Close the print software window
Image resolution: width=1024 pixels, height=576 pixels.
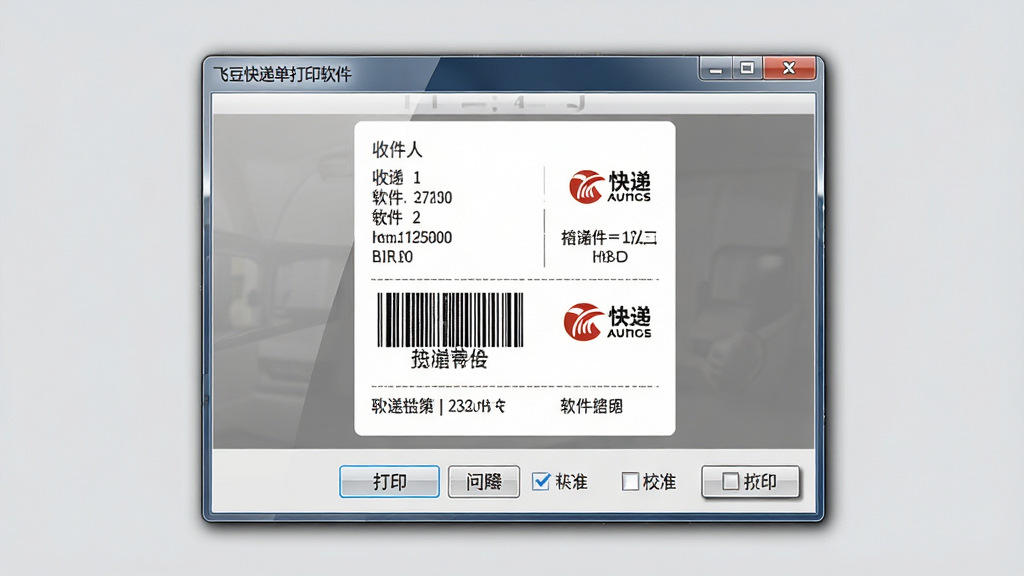789,69
